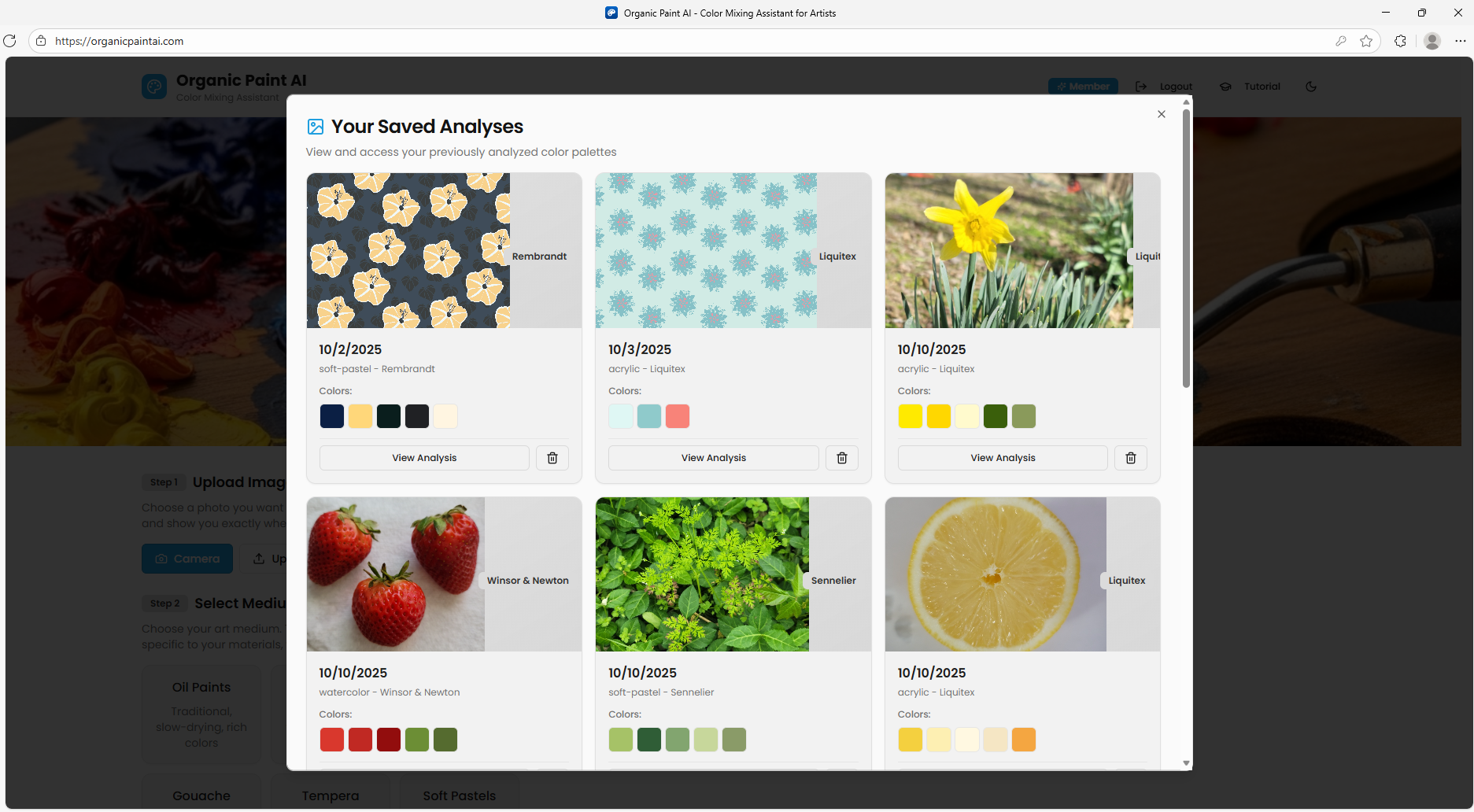Screen dimensions: 1474x812
Task: Toggle dark mode with the moon icon
Action: point(1311,87)
